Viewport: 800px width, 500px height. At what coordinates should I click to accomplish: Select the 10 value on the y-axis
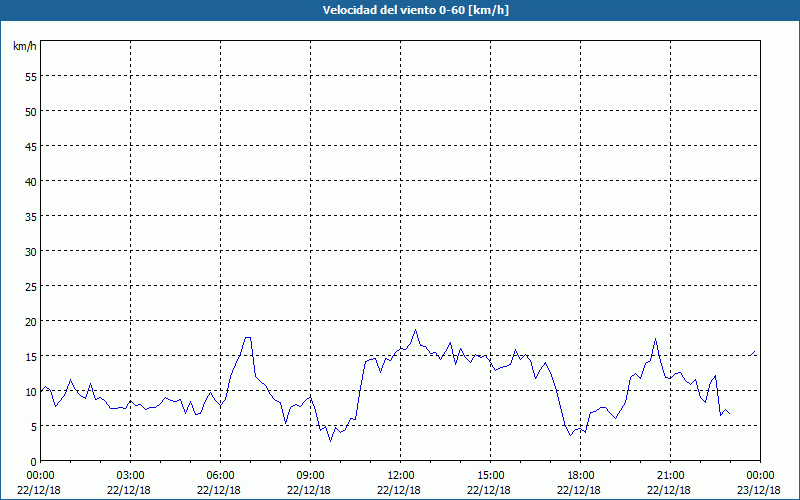pos(31,391)
